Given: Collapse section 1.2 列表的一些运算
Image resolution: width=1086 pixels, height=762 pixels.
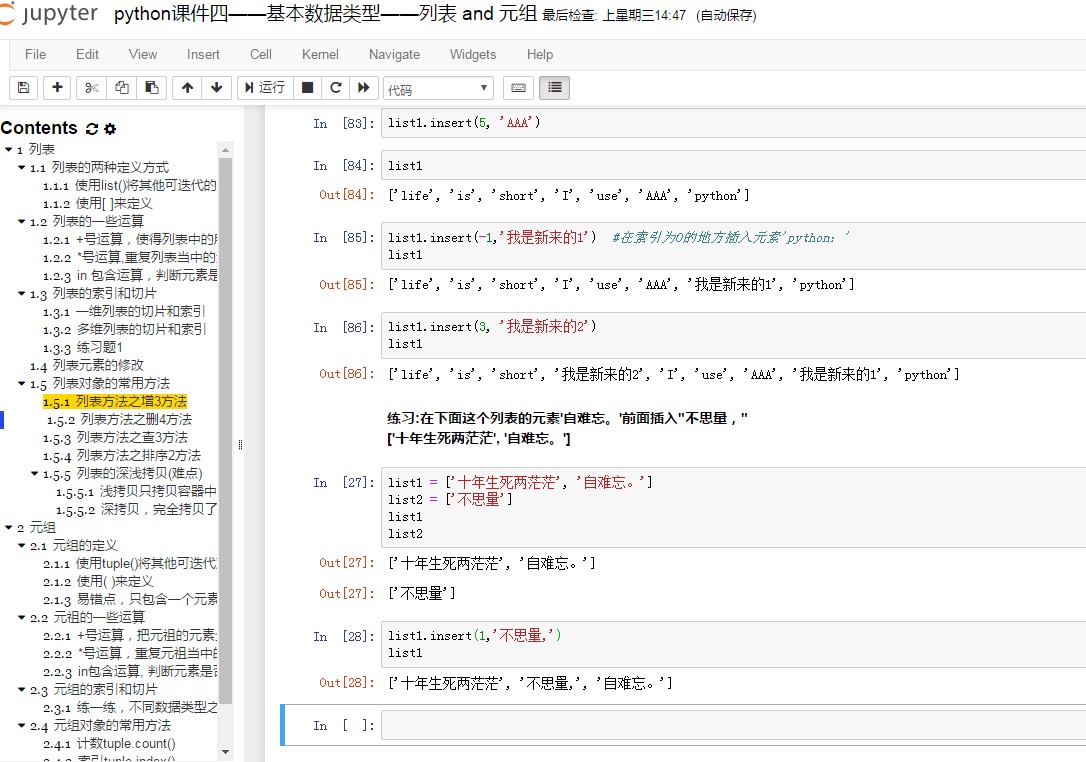Looking at the screenshot, I should pyautogui.click(x=21, y=222).
